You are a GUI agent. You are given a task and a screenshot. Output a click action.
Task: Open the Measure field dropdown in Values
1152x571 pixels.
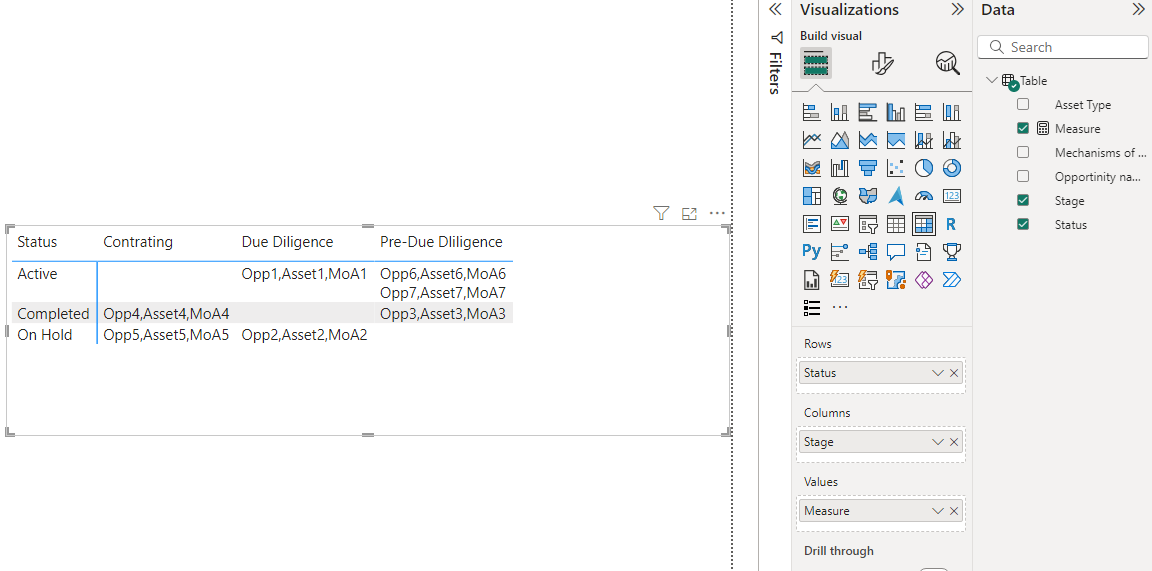937,511
